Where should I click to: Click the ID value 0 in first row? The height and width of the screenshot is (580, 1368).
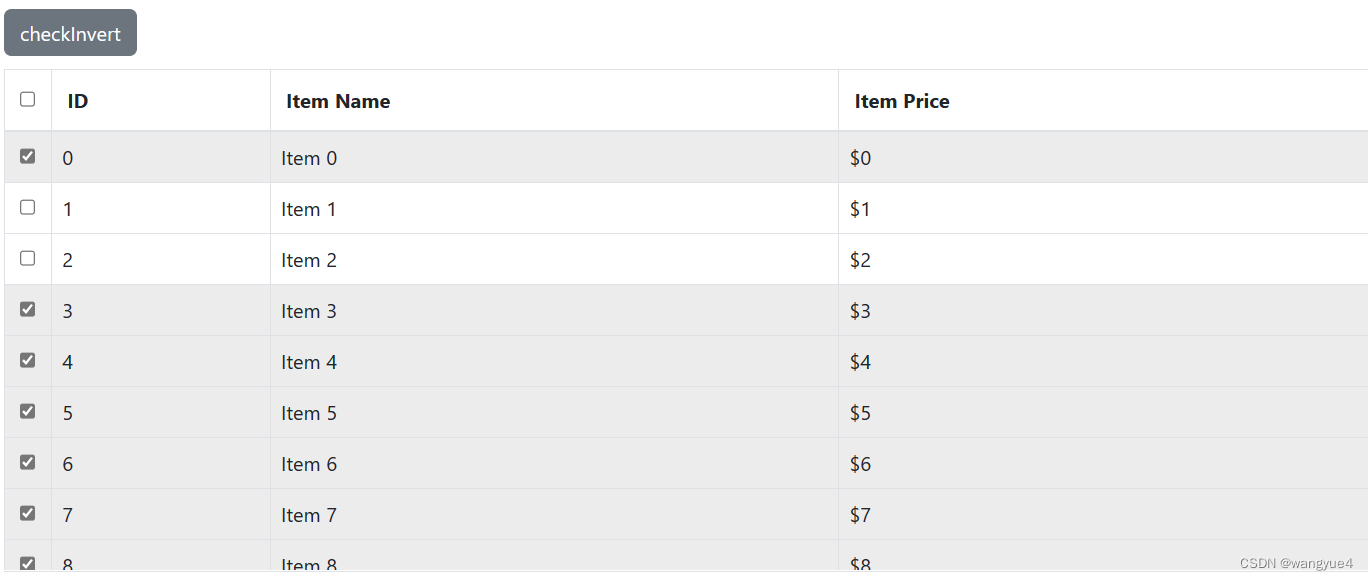coord(67,158)
